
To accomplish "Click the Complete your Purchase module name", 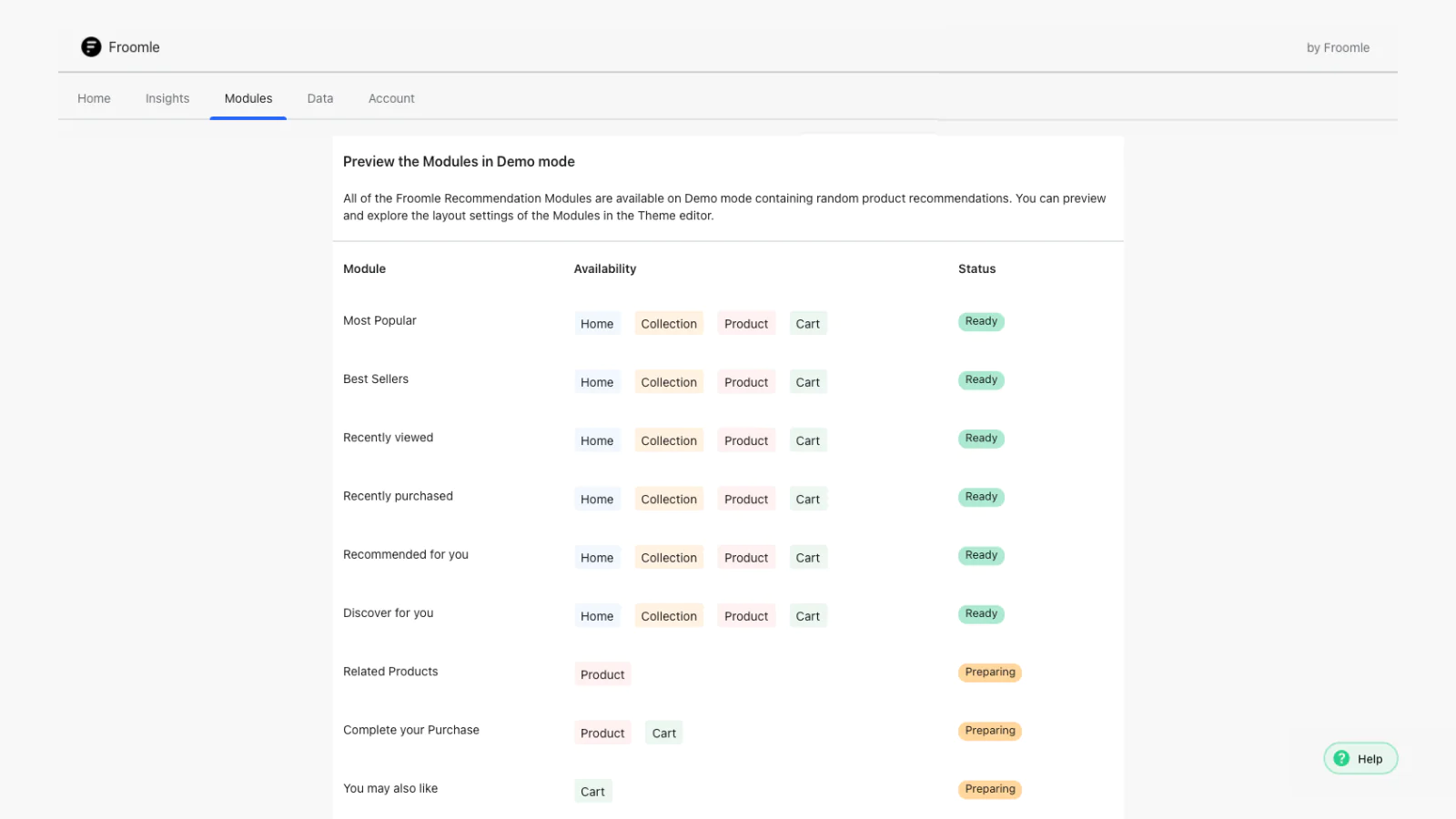I will coord(411,730).
